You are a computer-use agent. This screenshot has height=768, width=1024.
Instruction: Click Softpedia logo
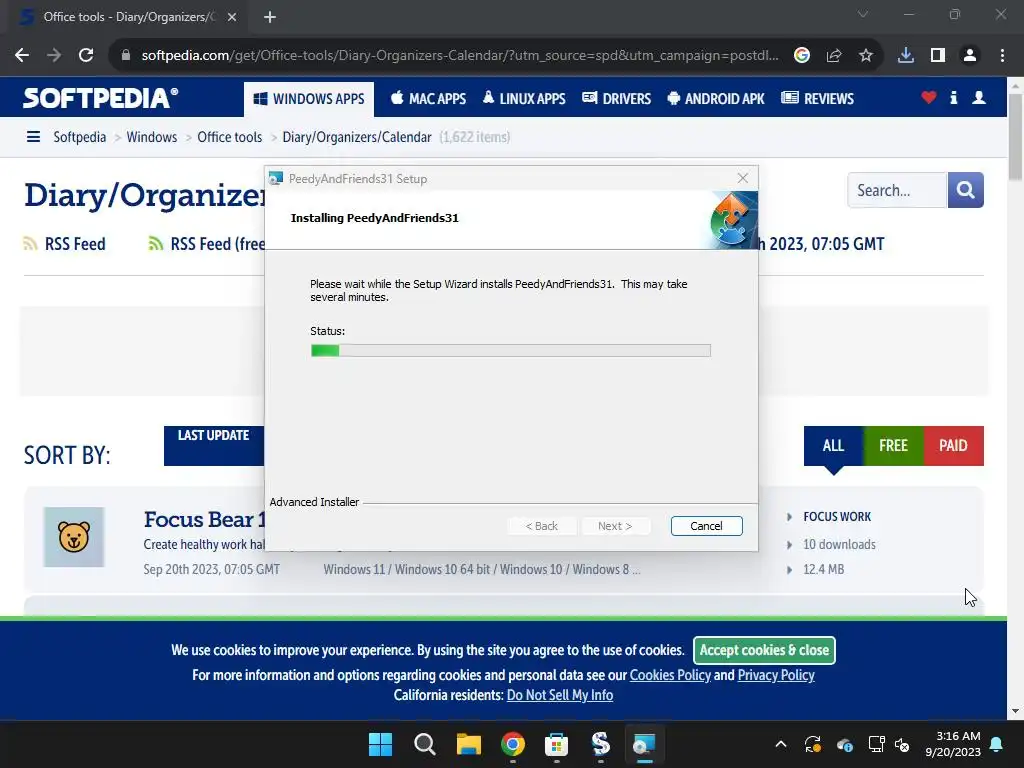tap(101, 98)
